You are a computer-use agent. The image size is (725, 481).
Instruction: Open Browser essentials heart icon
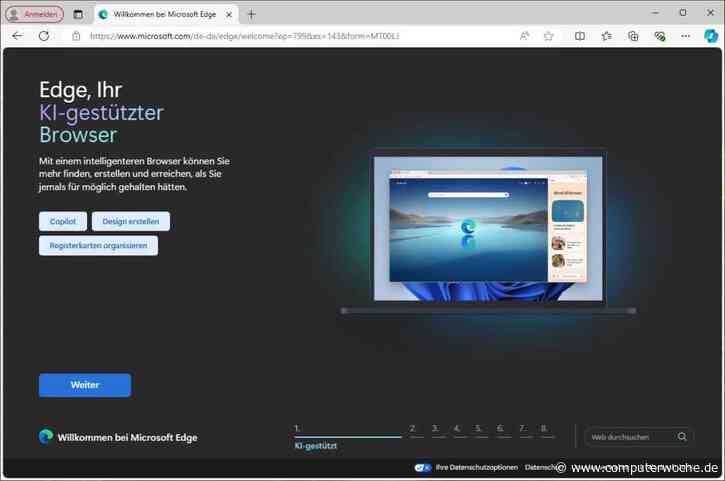click(660, 36)
